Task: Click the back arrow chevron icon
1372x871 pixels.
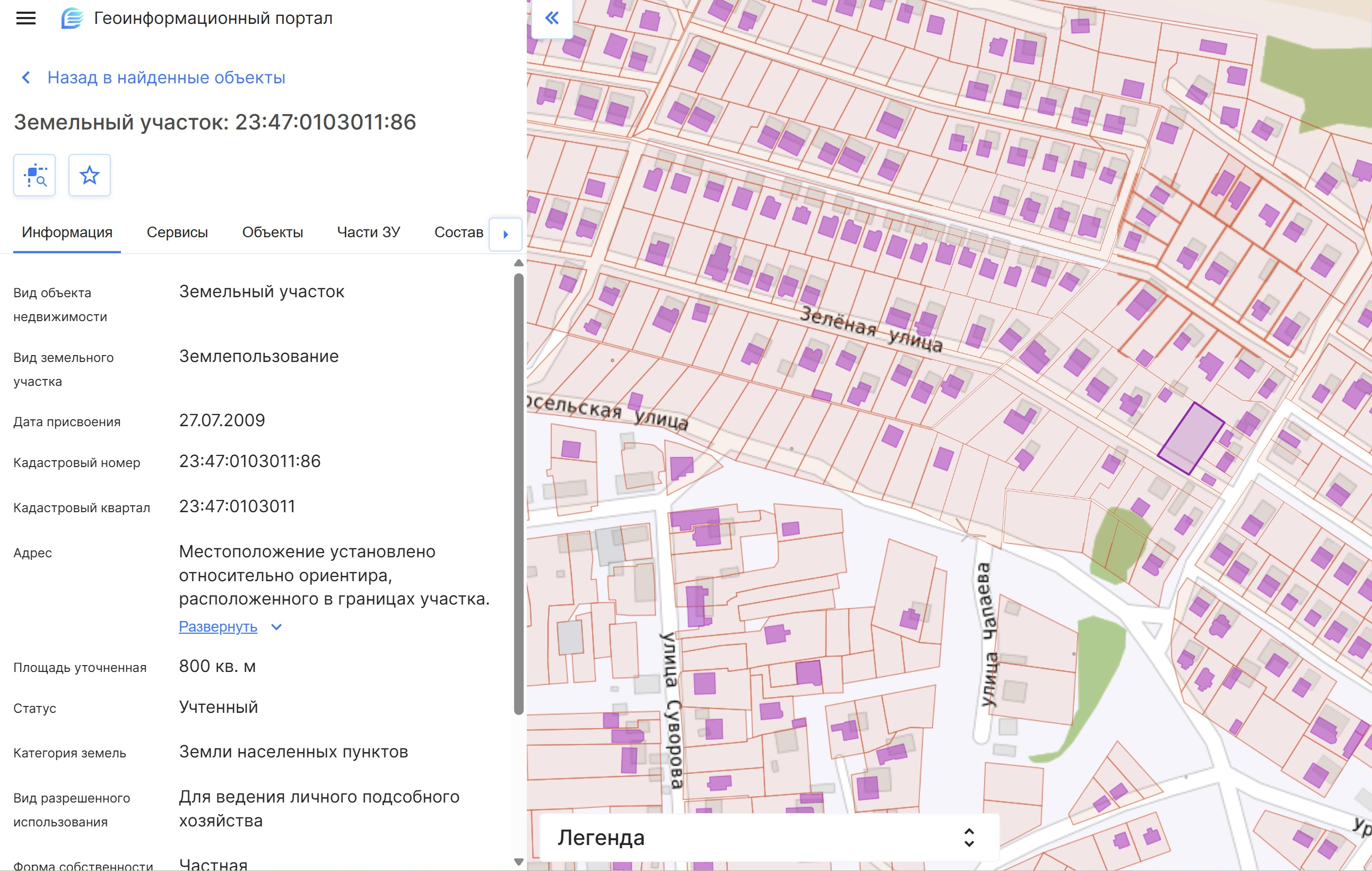Action: coord(25,77)
